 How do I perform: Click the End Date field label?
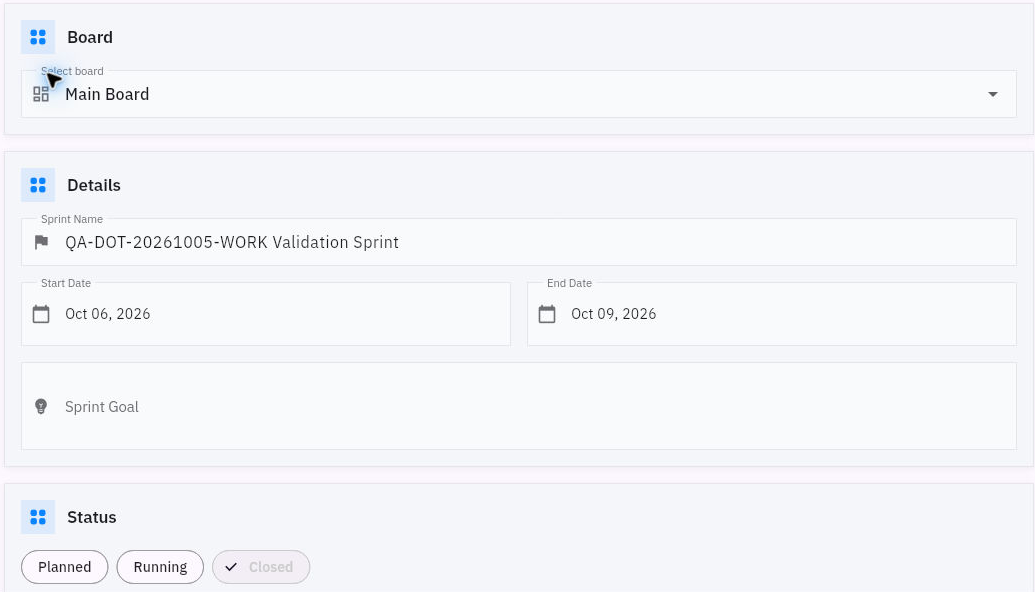[569, 283]
